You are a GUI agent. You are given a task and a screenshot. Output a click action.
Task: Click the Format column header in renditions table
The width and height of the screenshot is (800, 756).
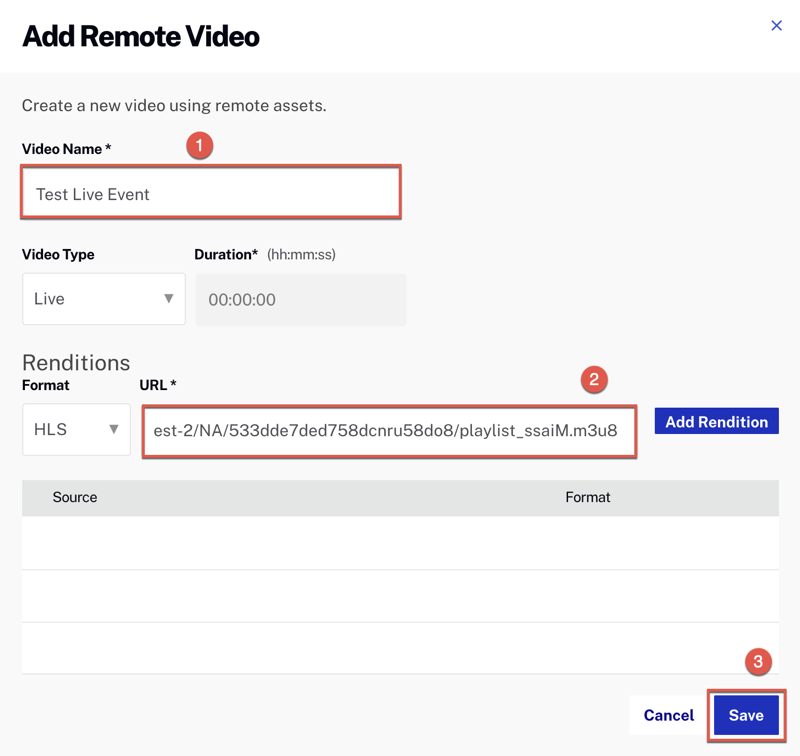click(588, 497)
